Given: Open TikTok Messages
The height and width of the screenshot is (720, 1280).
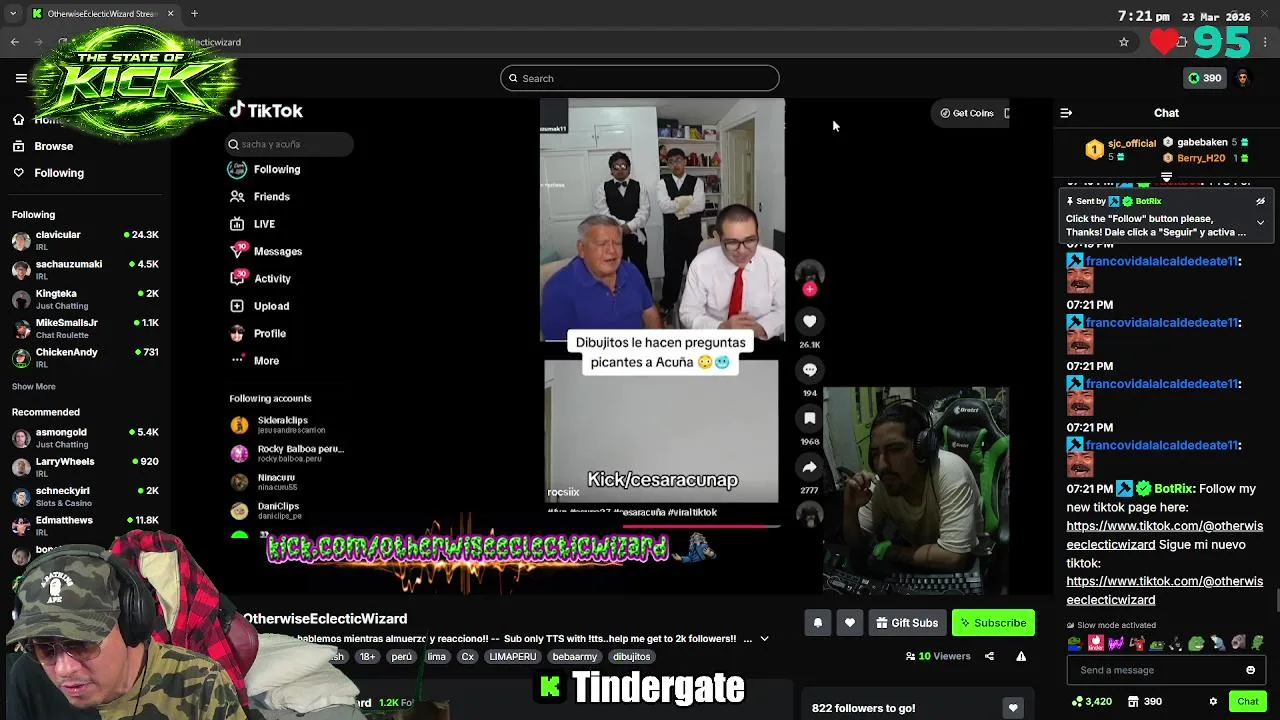Looking at the screenshot, I should pyautogui.click(x=266, y=251).
